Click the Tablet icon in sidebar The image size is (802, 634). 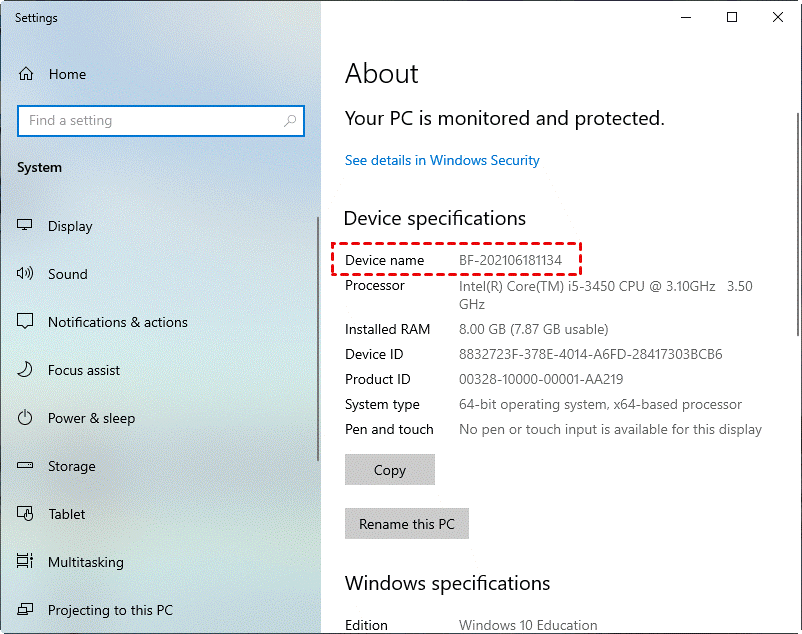click(26, 514)
